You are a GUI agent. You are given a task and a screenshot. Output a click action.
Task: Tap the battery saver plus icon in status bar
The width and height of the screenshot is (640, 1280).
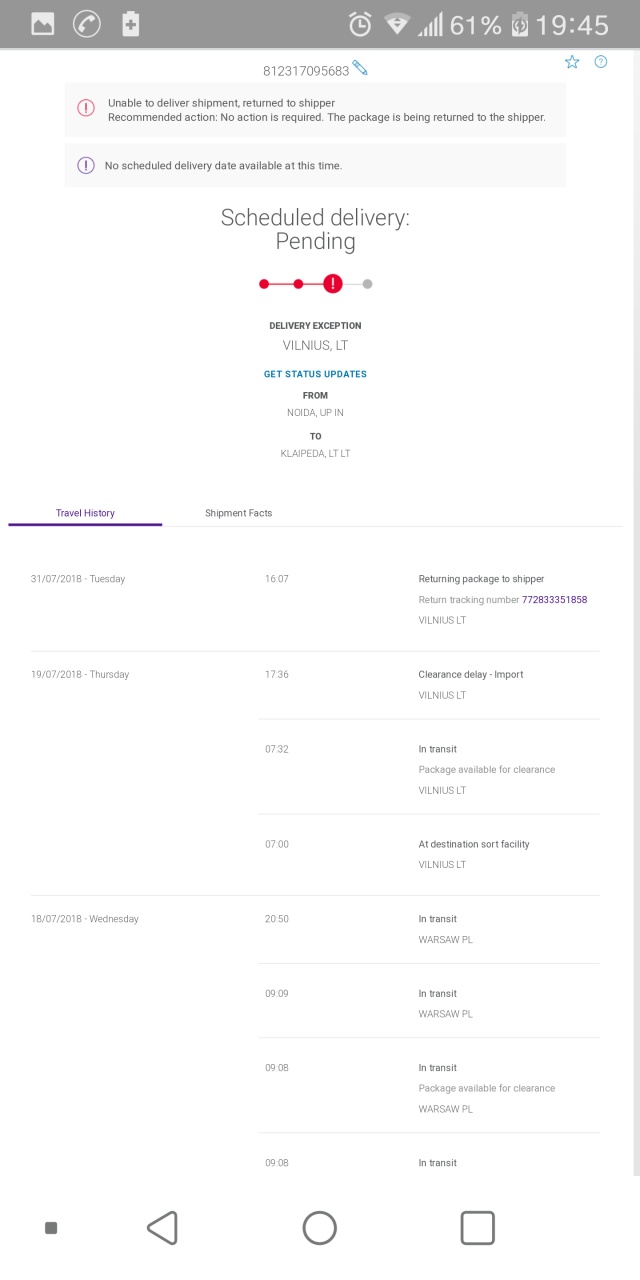131,24
